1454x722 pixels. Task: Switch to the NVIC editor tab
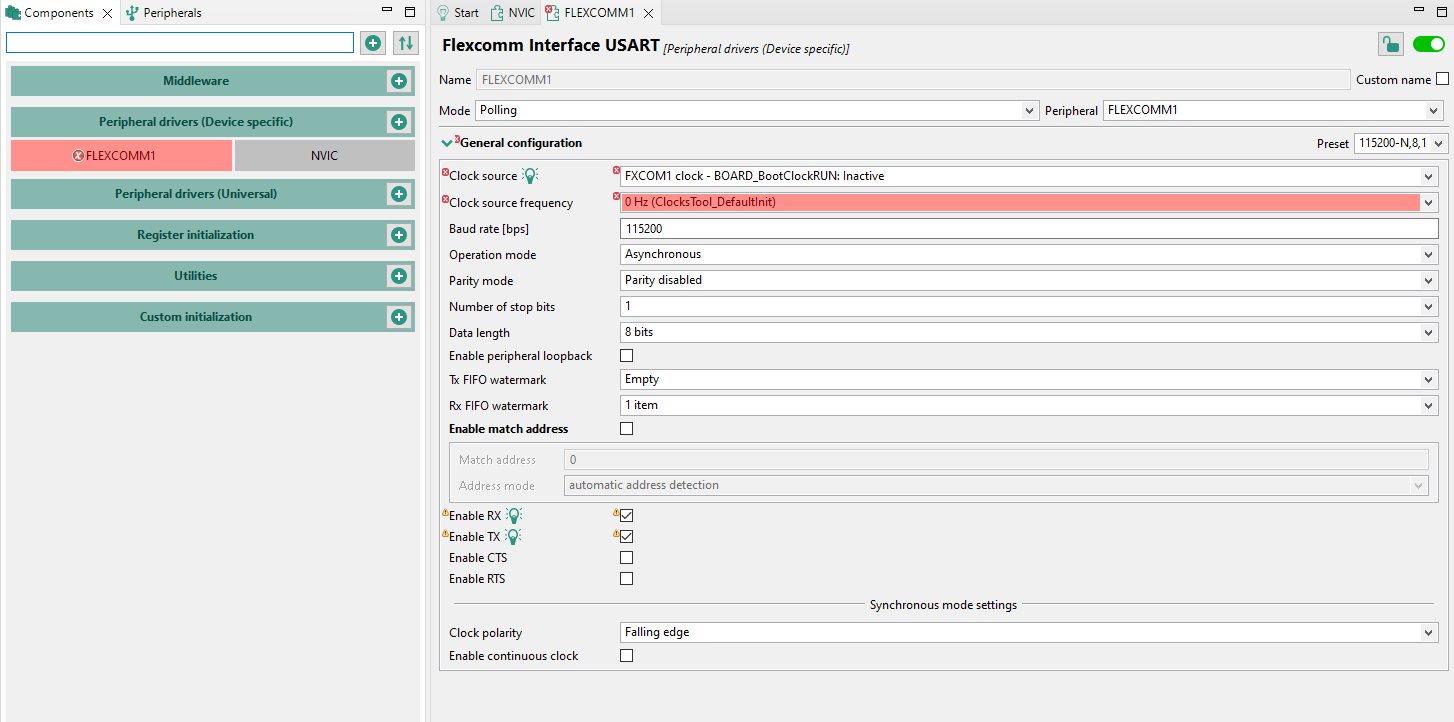pos(513,13)
